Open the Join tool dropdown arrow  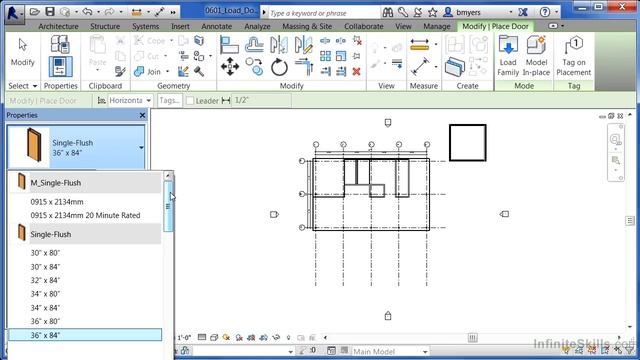point(168,72)
